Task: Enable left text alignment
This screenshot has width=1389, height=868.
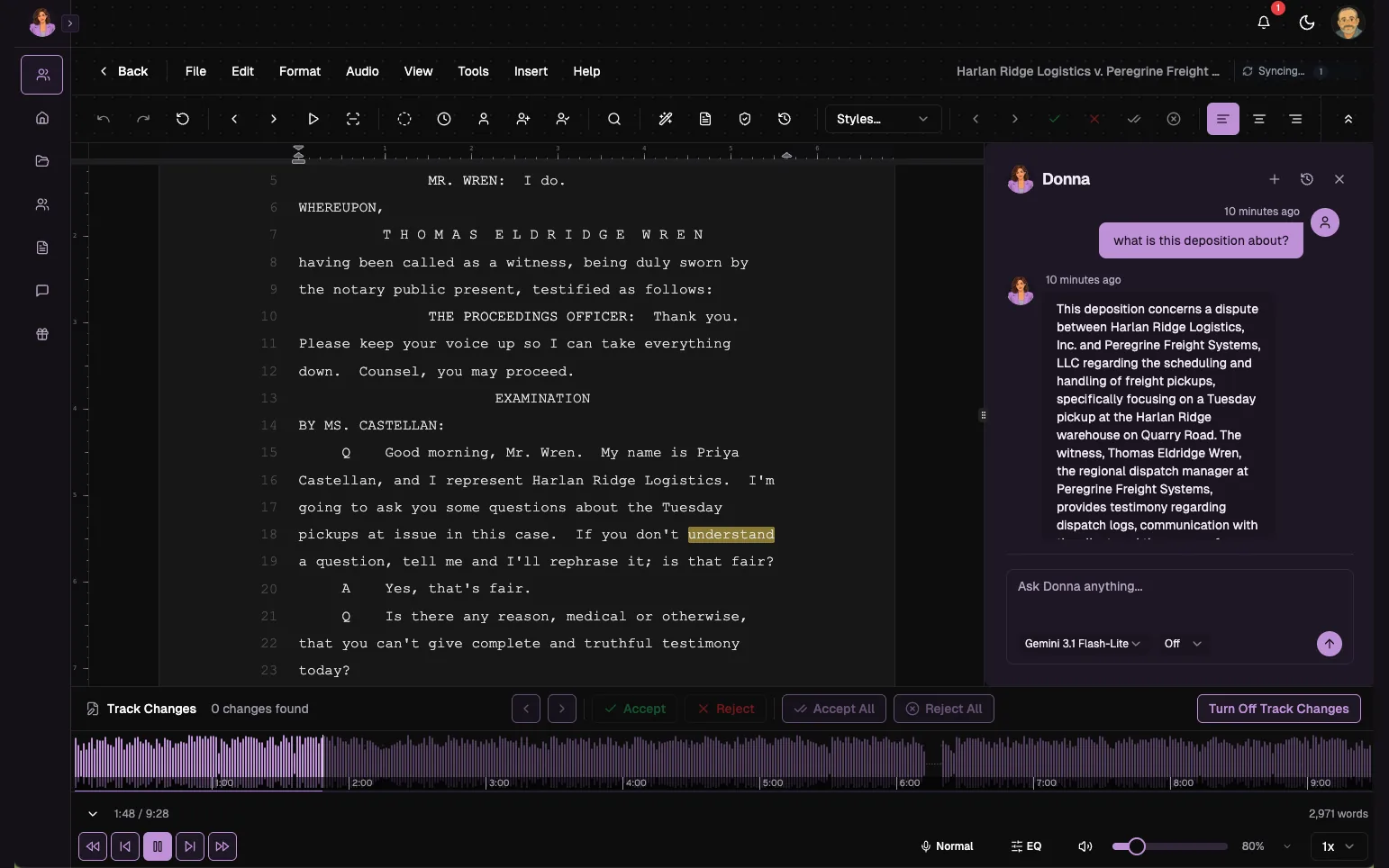Action: [x=1223, y=119]
